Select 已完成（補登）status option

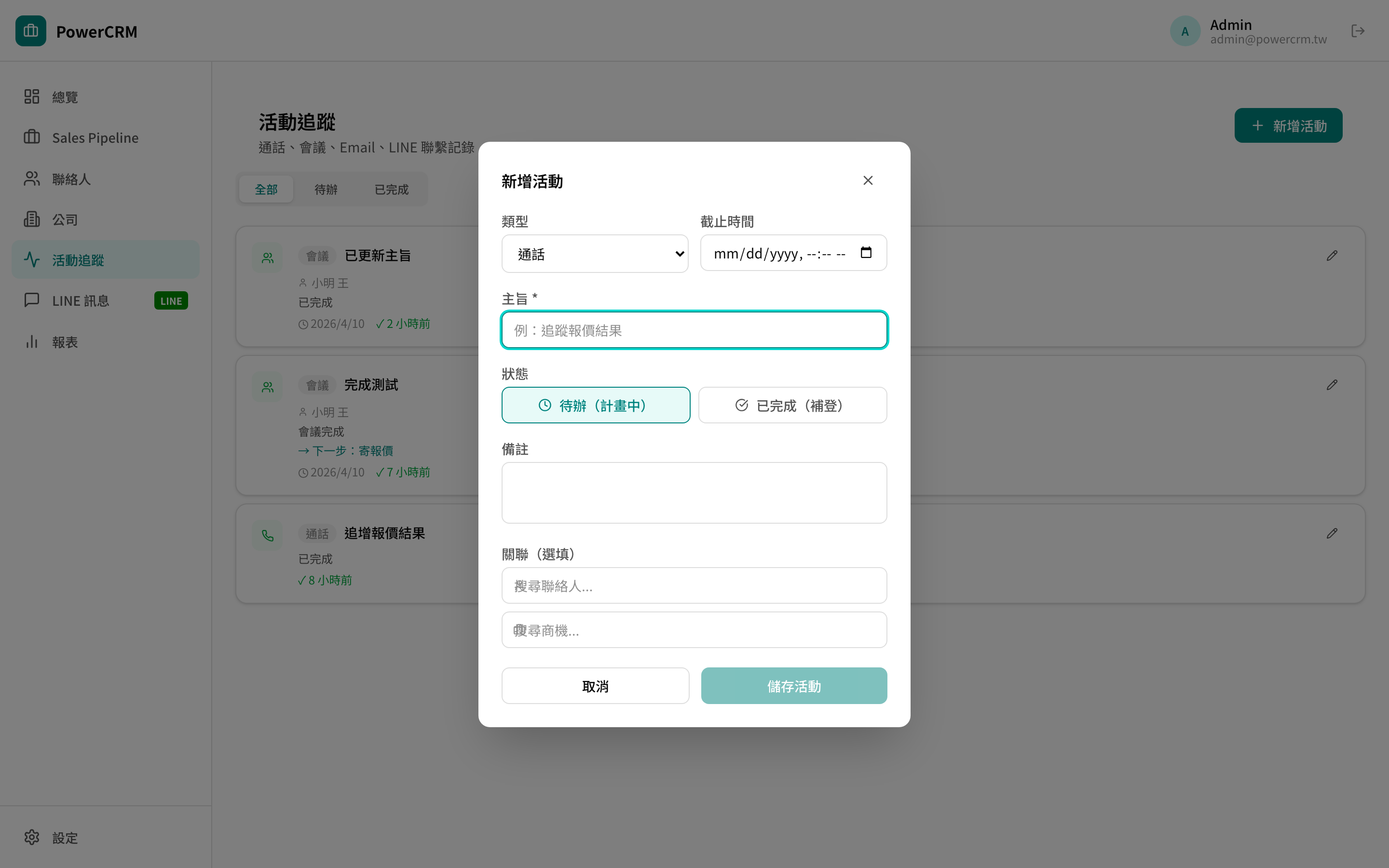[x=792, y=405]
